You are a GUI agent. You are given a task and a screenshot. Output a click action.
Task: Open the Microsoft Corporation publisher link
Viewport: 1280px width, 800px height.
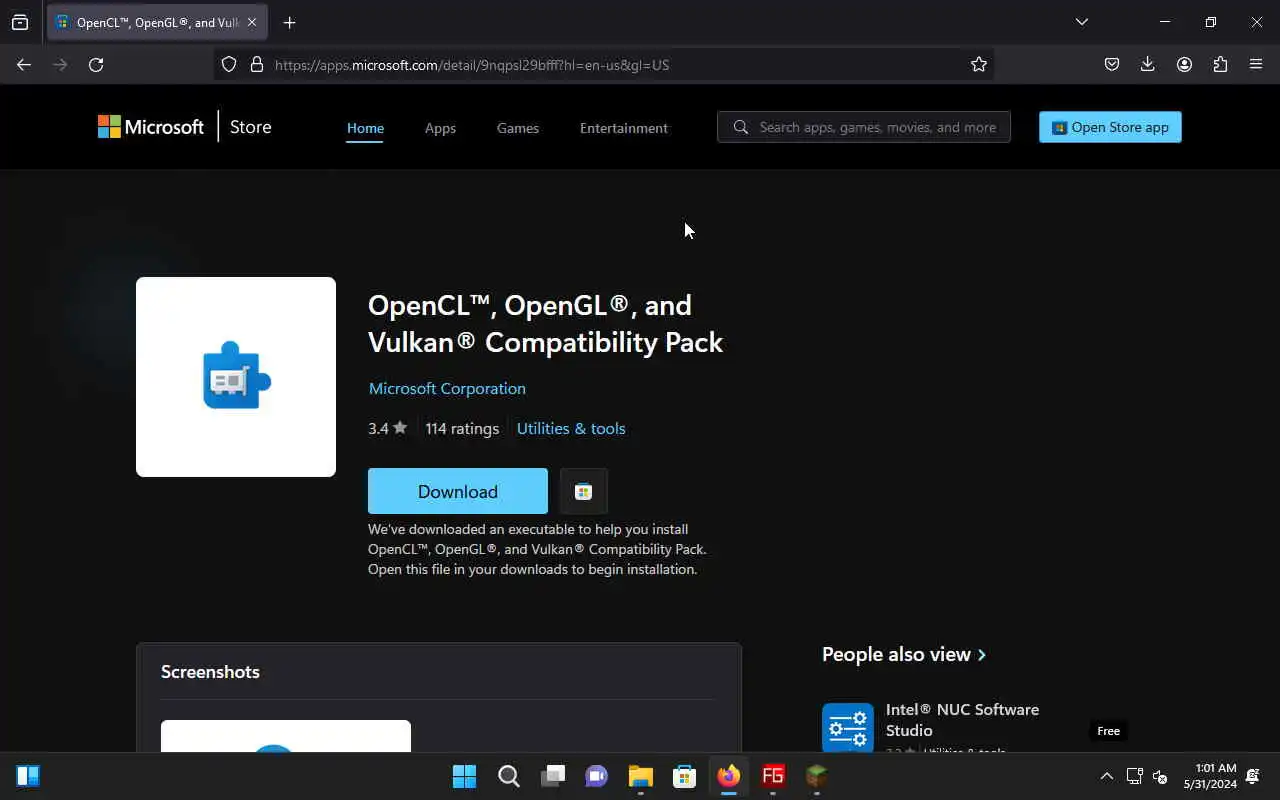(447, 388)
